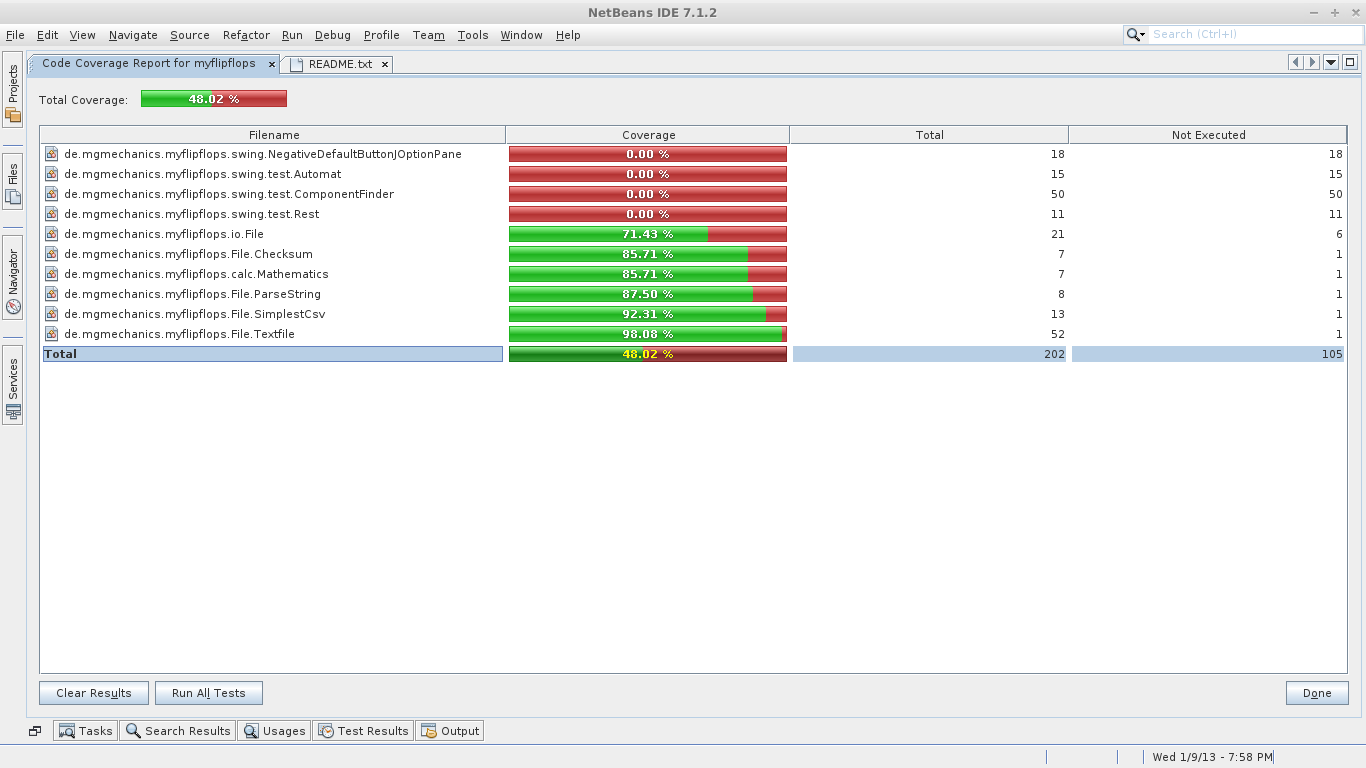Close the Code Coverage Report tab

(272, 64)
